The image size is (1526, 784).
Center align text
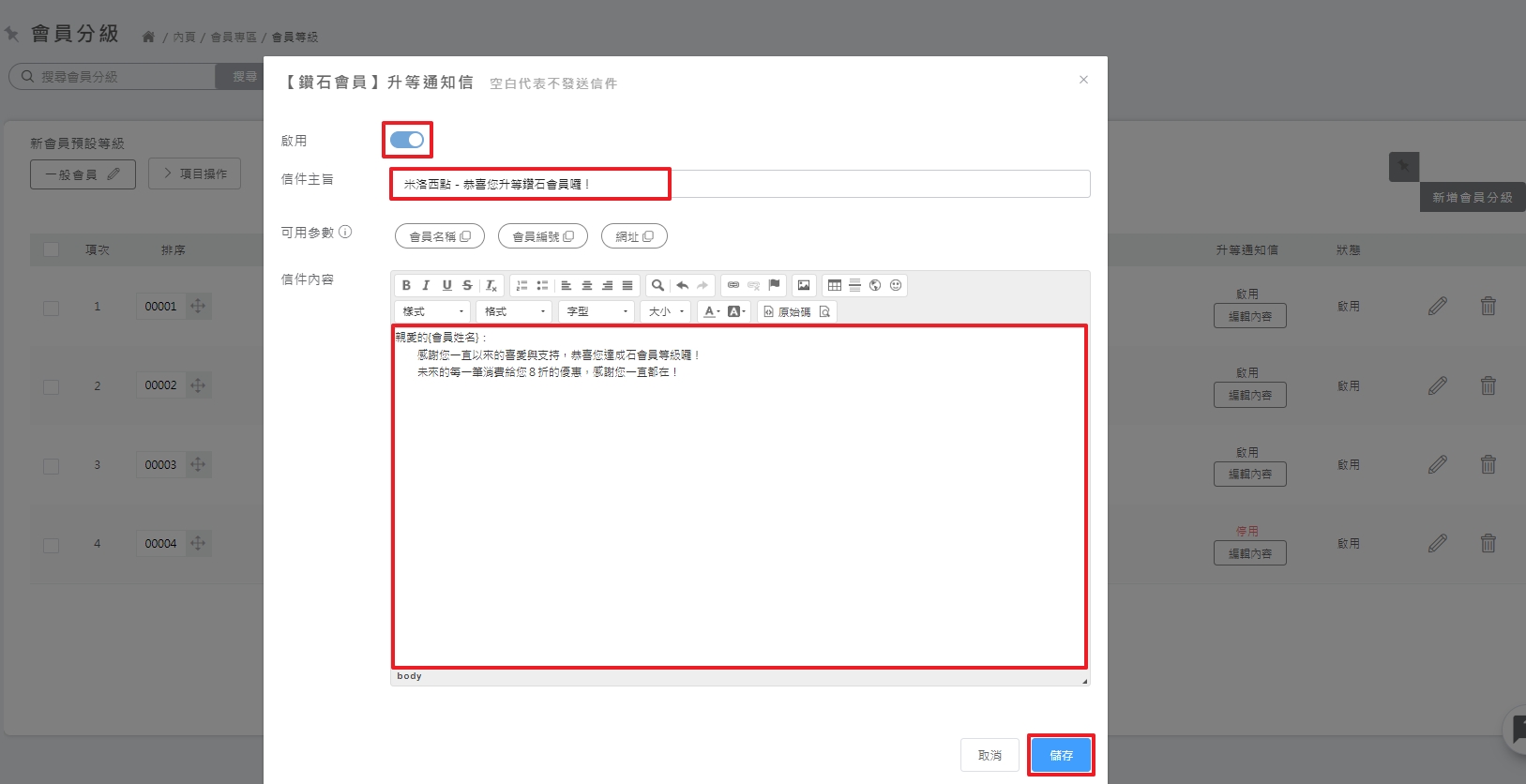(587, 285)
